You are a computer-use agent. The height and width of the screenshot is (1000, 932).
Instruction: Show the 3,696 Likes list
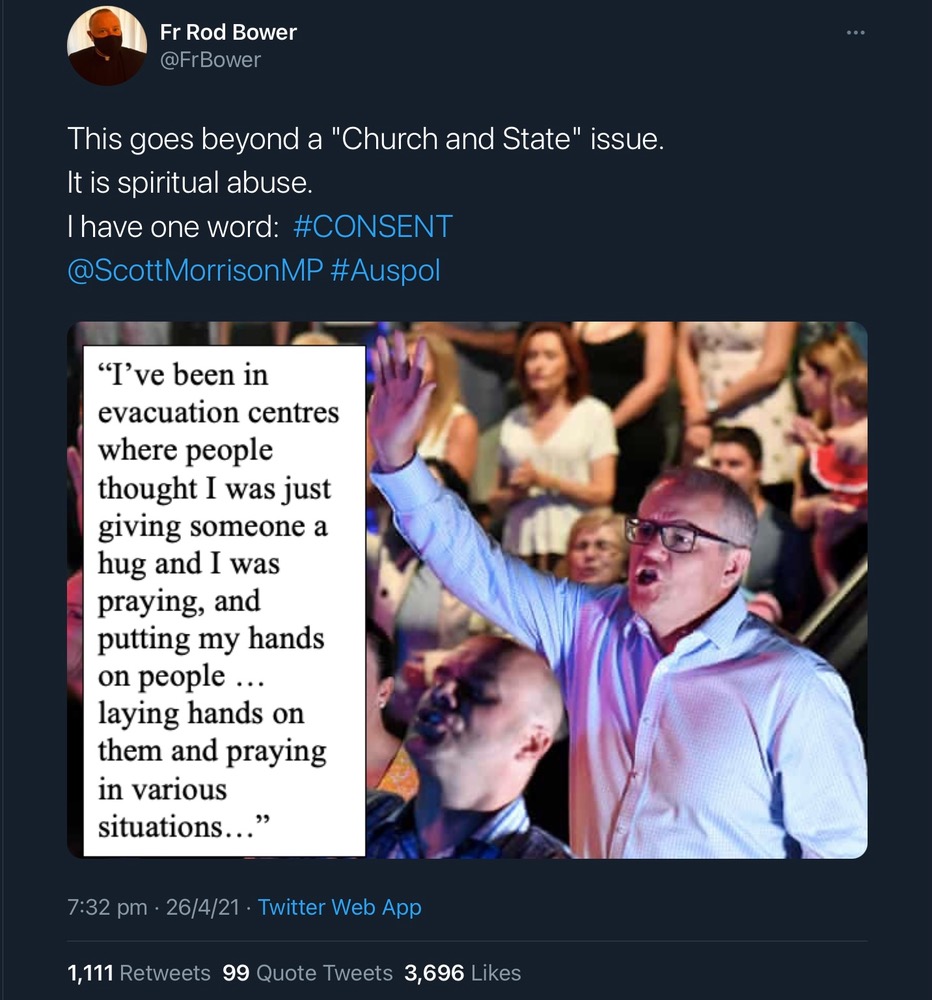click(462, 973)
